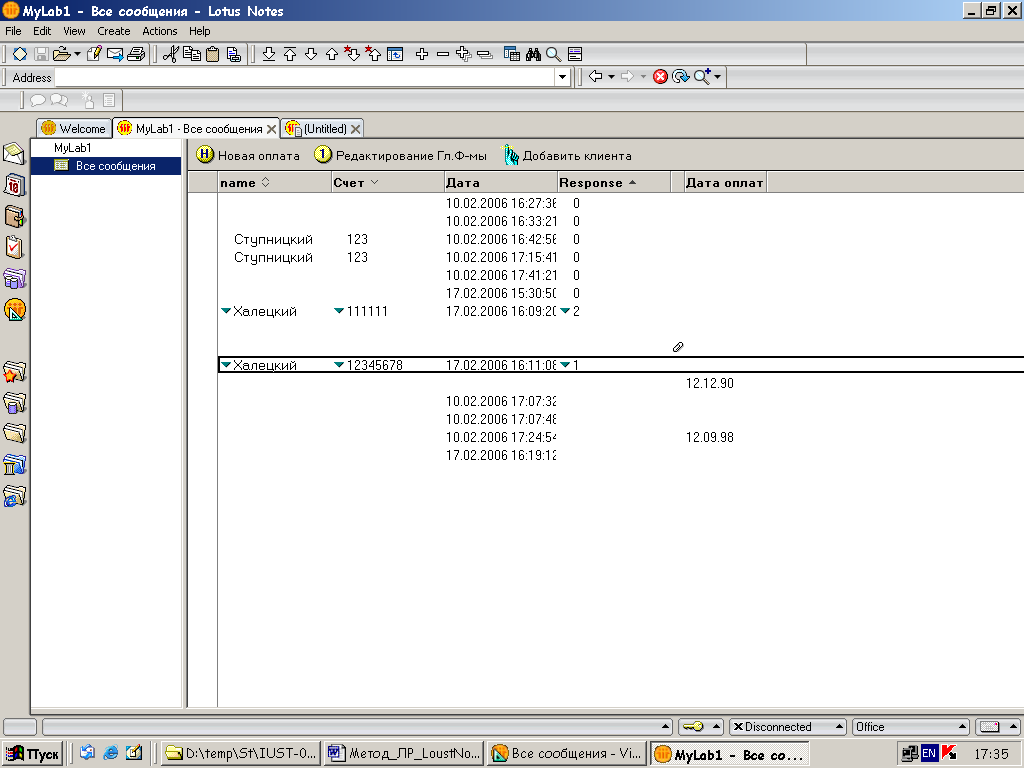The image size is (1024, 768).
Task: Open the Mail bookmark in the sidebar
Action: click(x=14, y=154)
